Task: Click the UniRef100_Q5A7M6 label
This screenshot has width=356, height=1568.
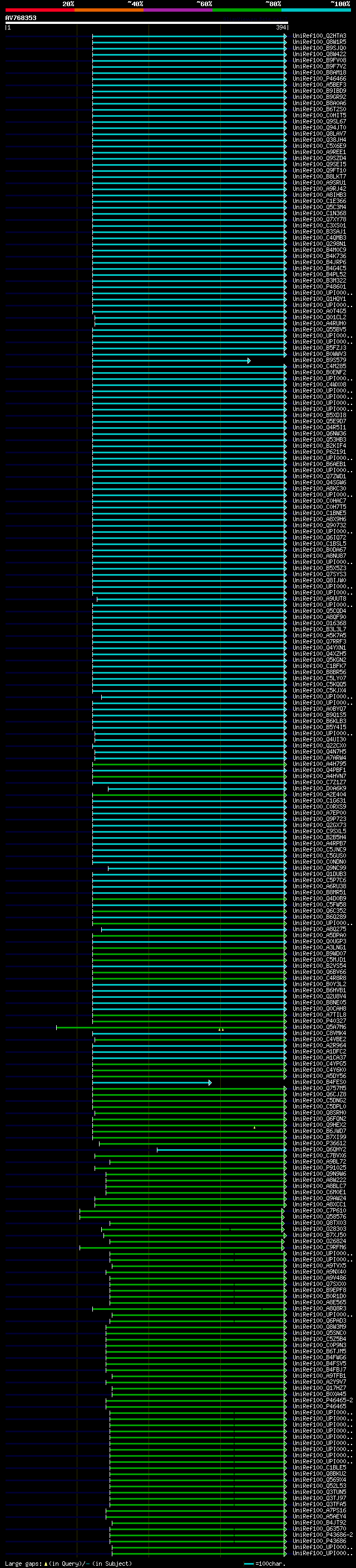Action: pos(319,1027)
